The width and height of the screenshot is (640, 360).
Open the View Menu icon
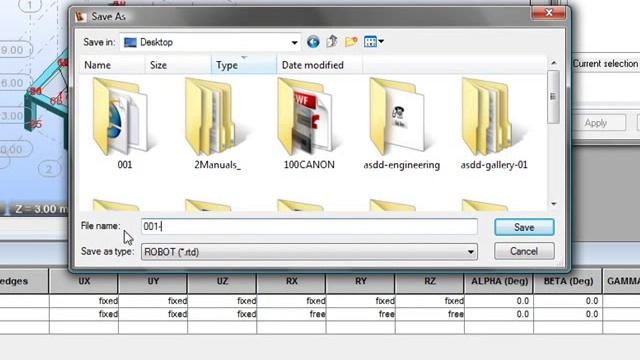point(373,41)
